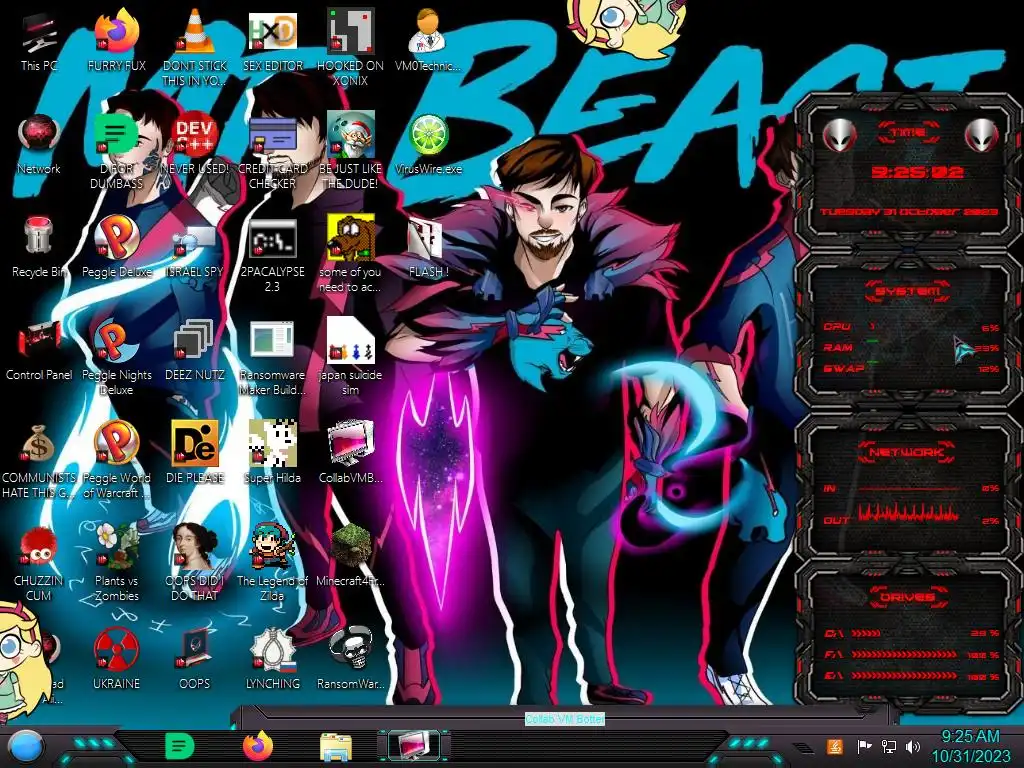Select the Ransomware Maker Build... icon
The height and width of the screenshot is (768, 1024).
pos(272,341)
